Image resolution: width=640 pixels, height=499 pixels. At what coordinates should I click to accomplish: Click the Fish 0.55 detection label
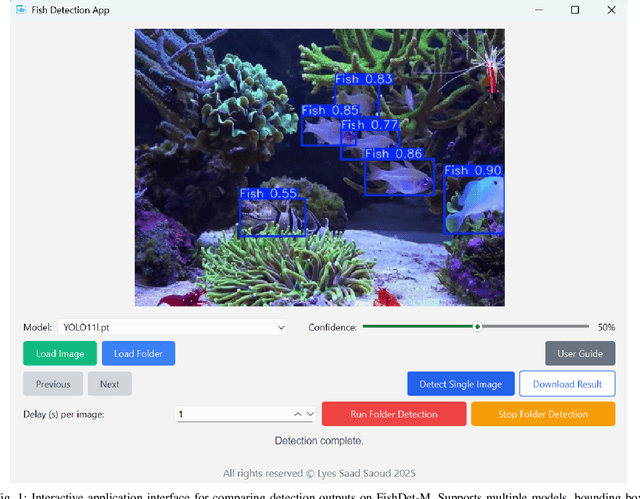[x=269, y=193]
